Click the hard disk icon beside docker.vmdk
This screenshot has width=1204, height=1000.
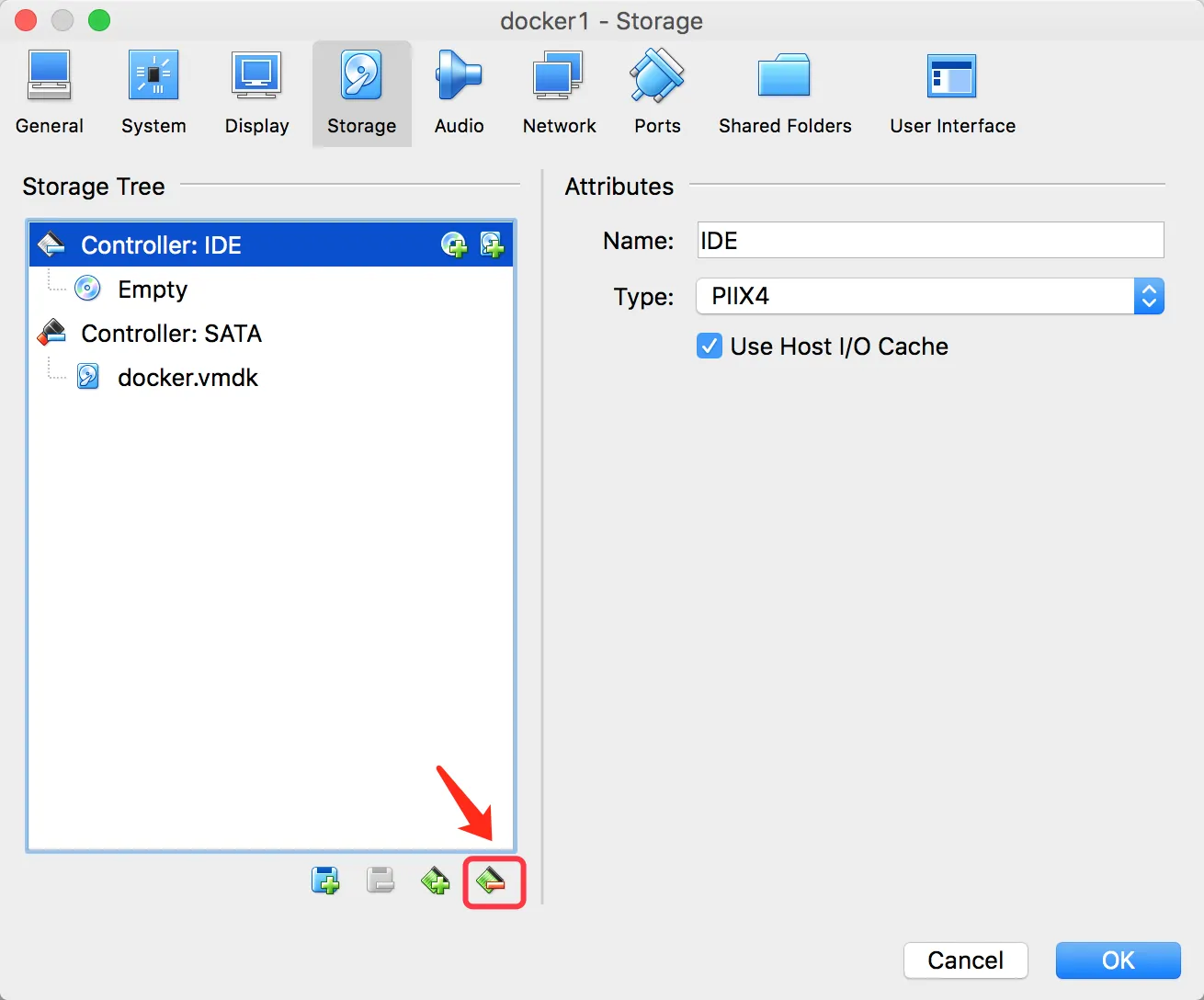[x=87, y=377]
